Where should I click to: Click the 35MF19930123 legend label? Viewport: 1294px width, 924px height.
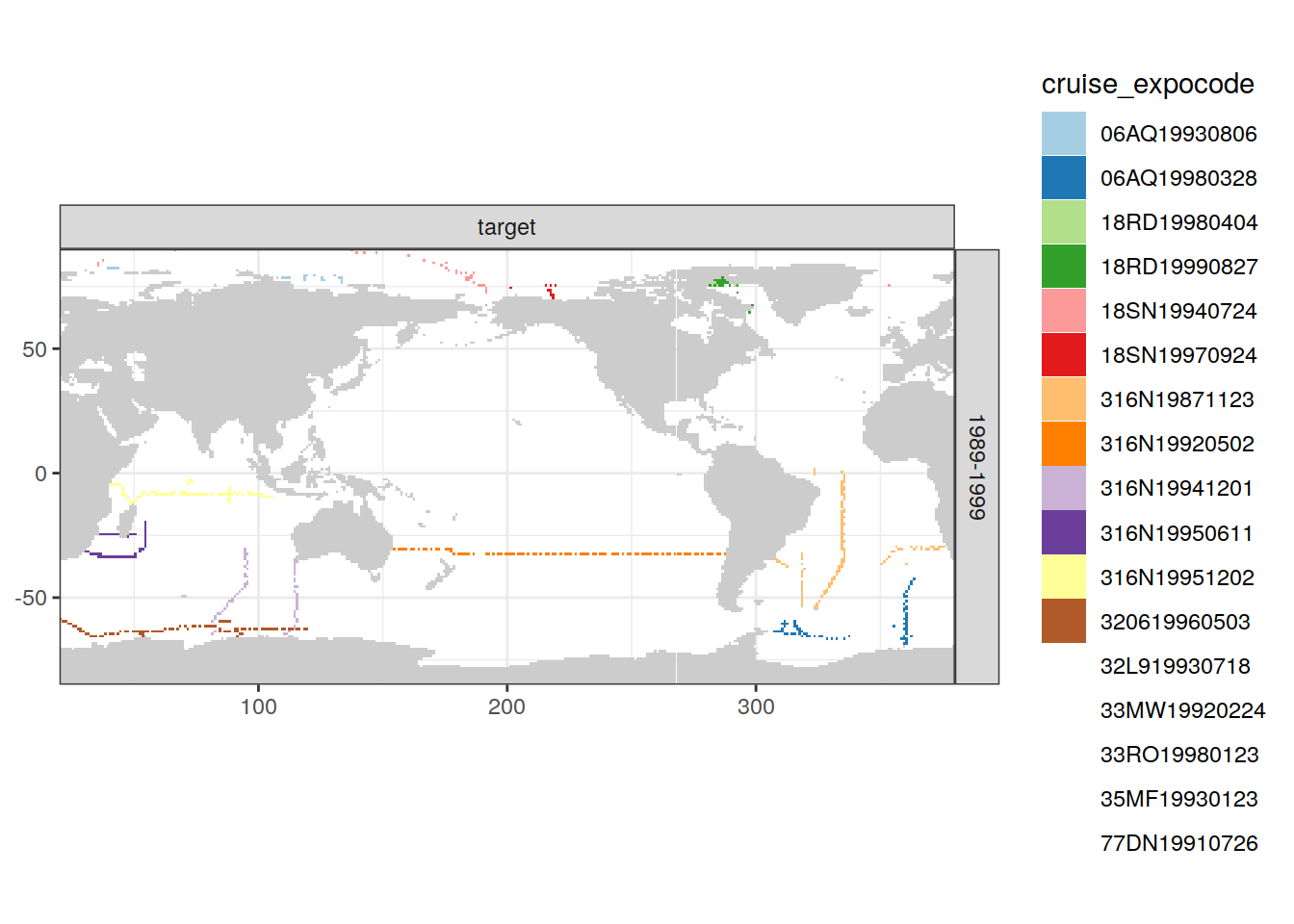[1178, 799]
